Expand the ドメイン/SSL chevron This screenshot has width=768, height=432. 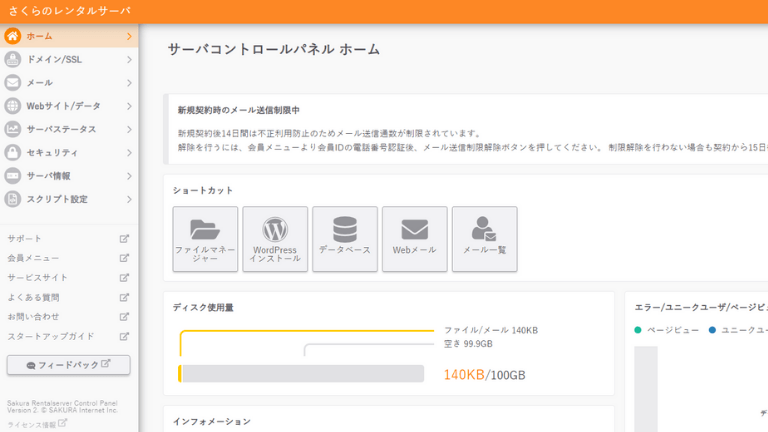(x=129, y=59)
